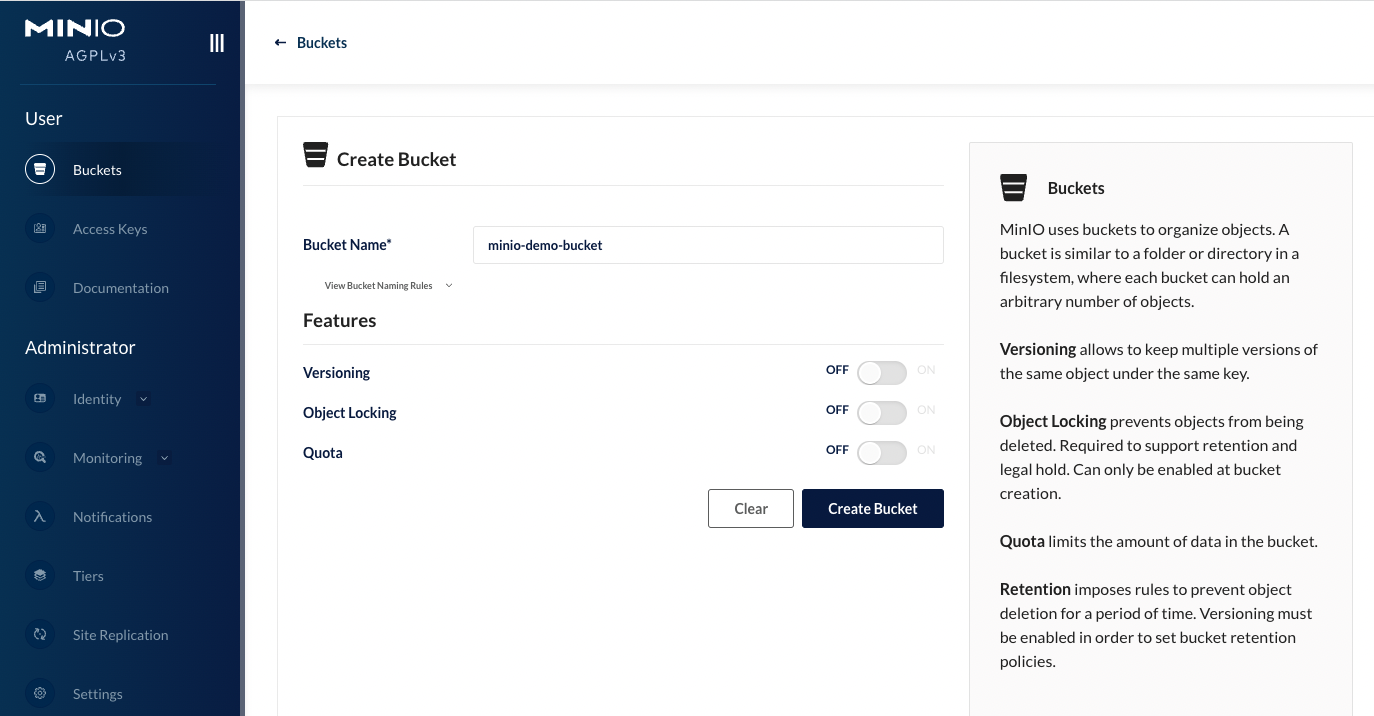Select the Site Replication sync icon

[40, 634]
